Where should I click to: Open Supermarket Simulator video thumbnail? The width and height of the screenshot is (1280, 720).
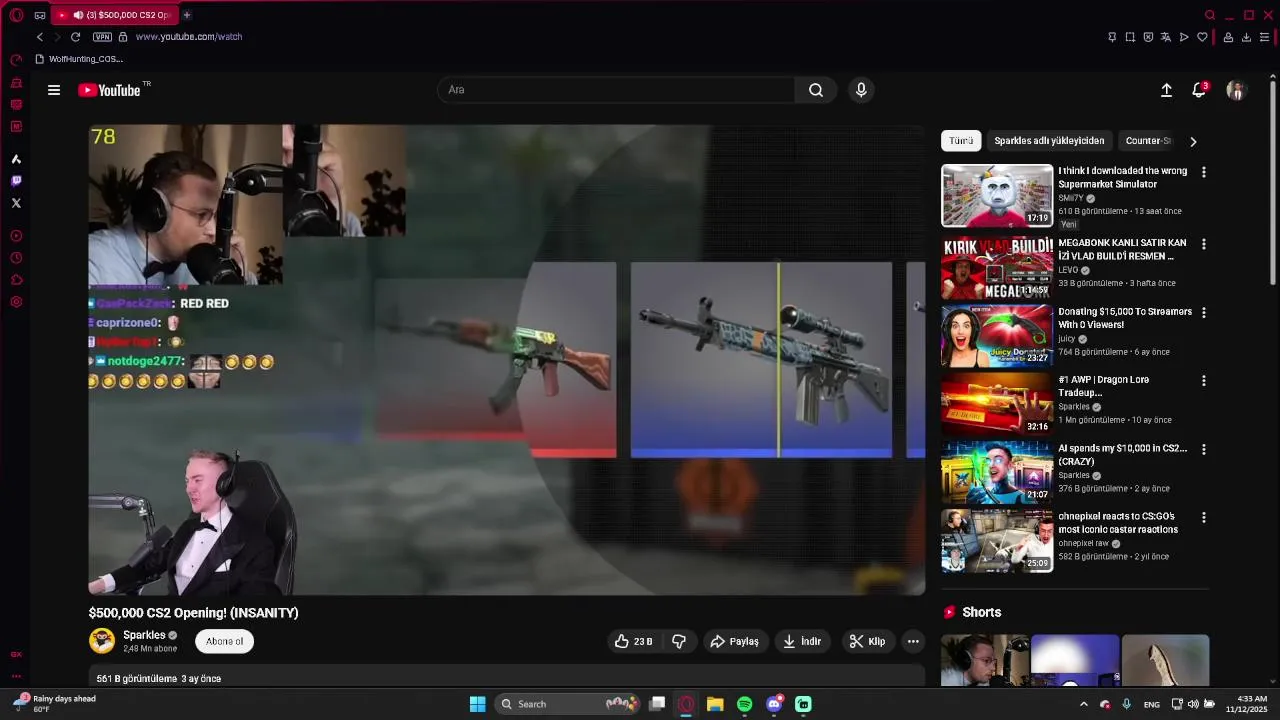[997, 196]
